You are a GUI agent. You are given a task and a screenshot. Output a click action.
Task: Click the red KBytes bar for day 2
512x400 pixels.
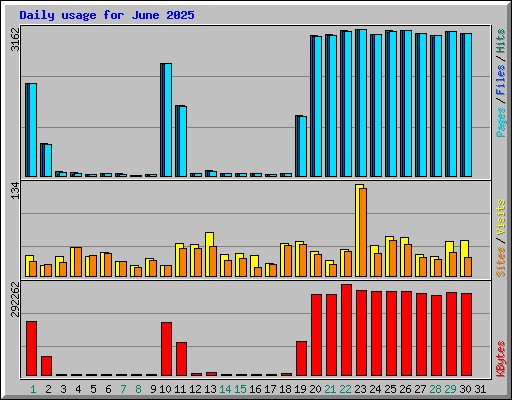tap(46, 366)
